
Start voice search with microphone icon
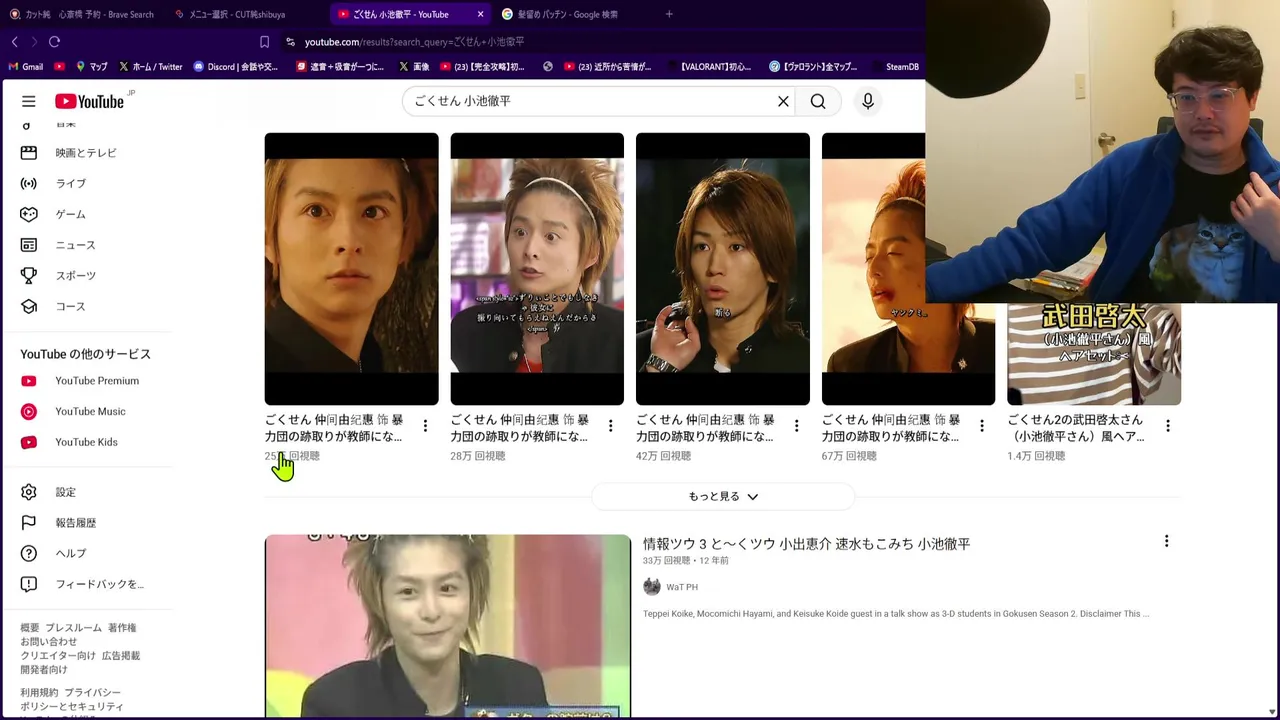pos(868,101)
